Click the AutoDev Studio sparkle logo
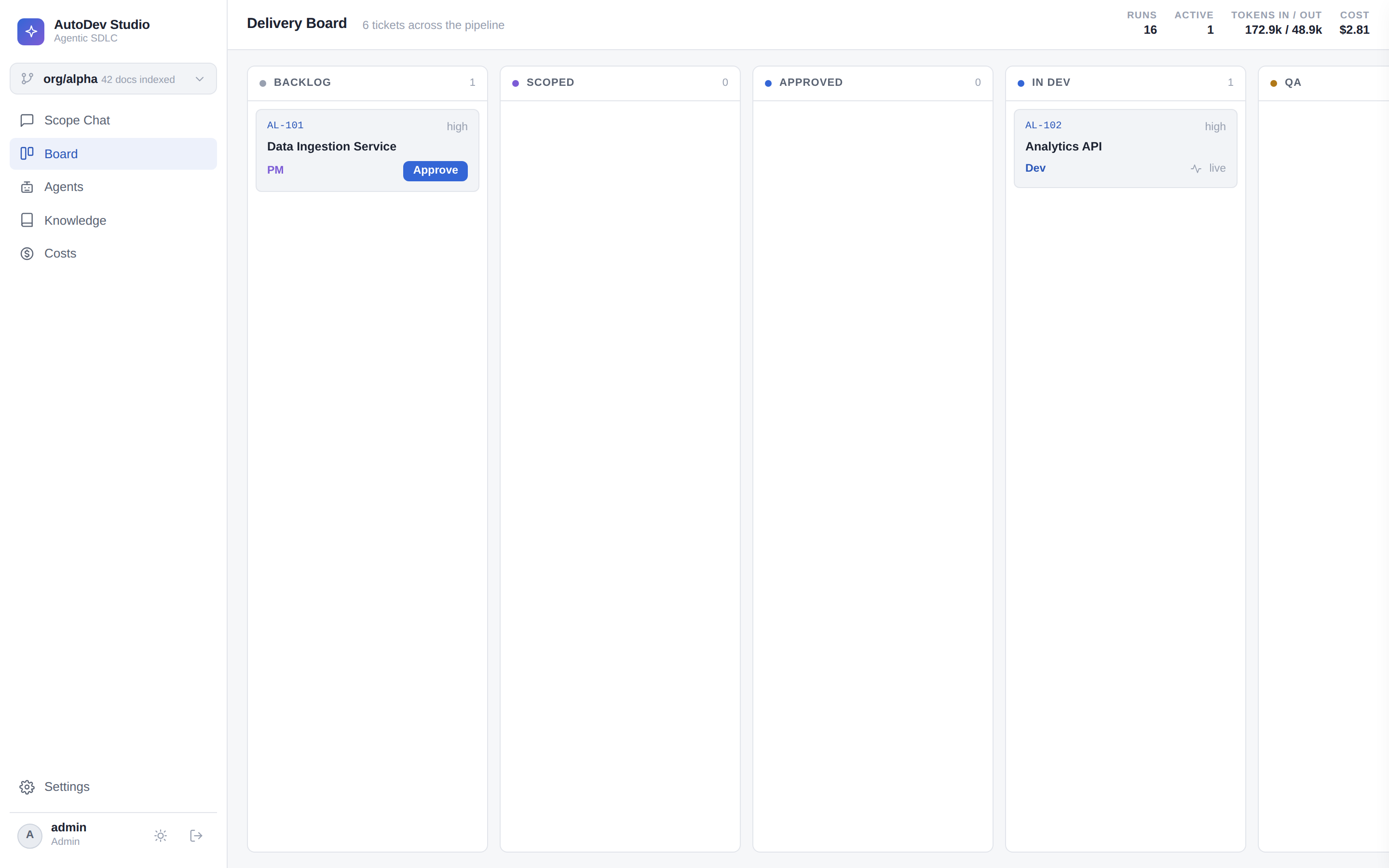 click(x=31, y=31)
